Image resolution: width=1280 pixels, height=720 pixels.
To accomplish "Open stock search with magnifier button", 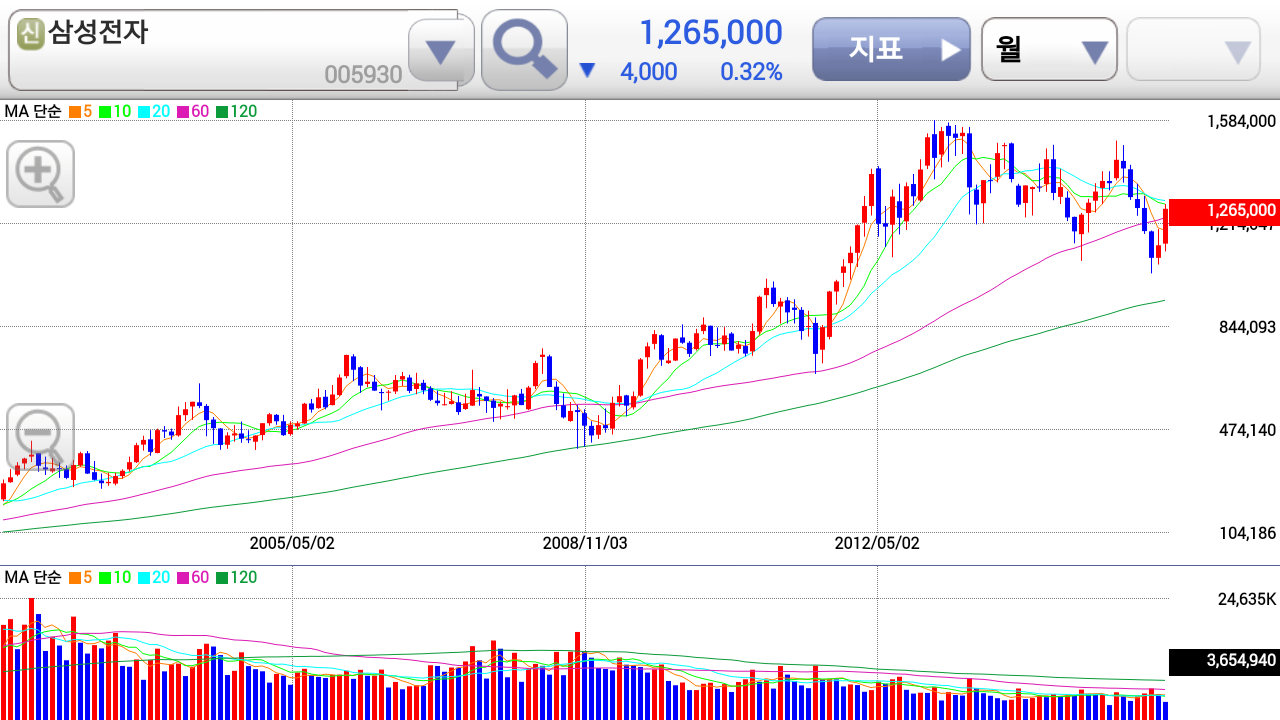I will point(524,50).
